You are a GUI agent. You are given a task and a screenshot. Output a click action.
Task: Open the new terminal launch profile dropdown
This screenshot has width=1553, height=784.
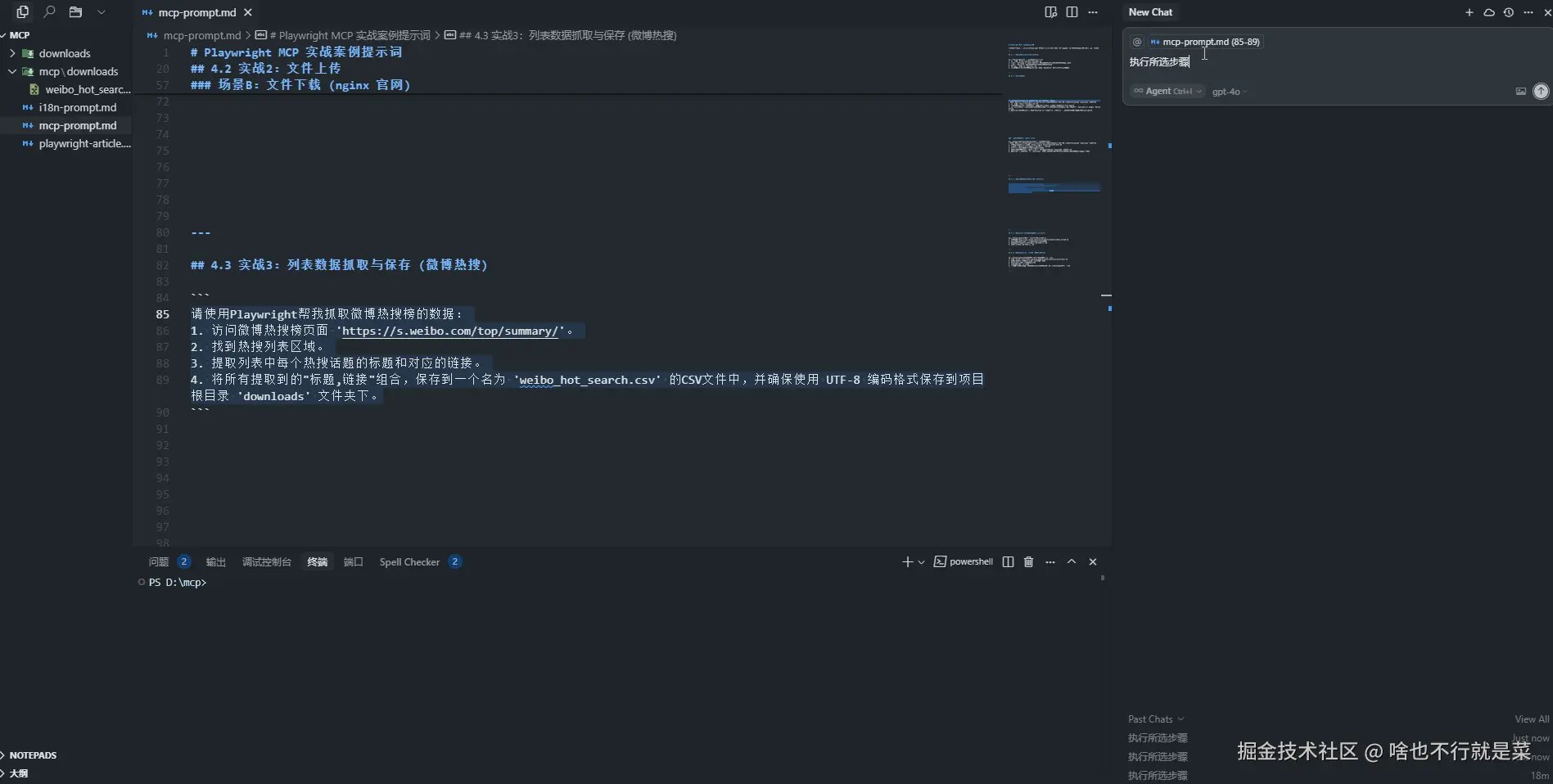coord(921,562)
